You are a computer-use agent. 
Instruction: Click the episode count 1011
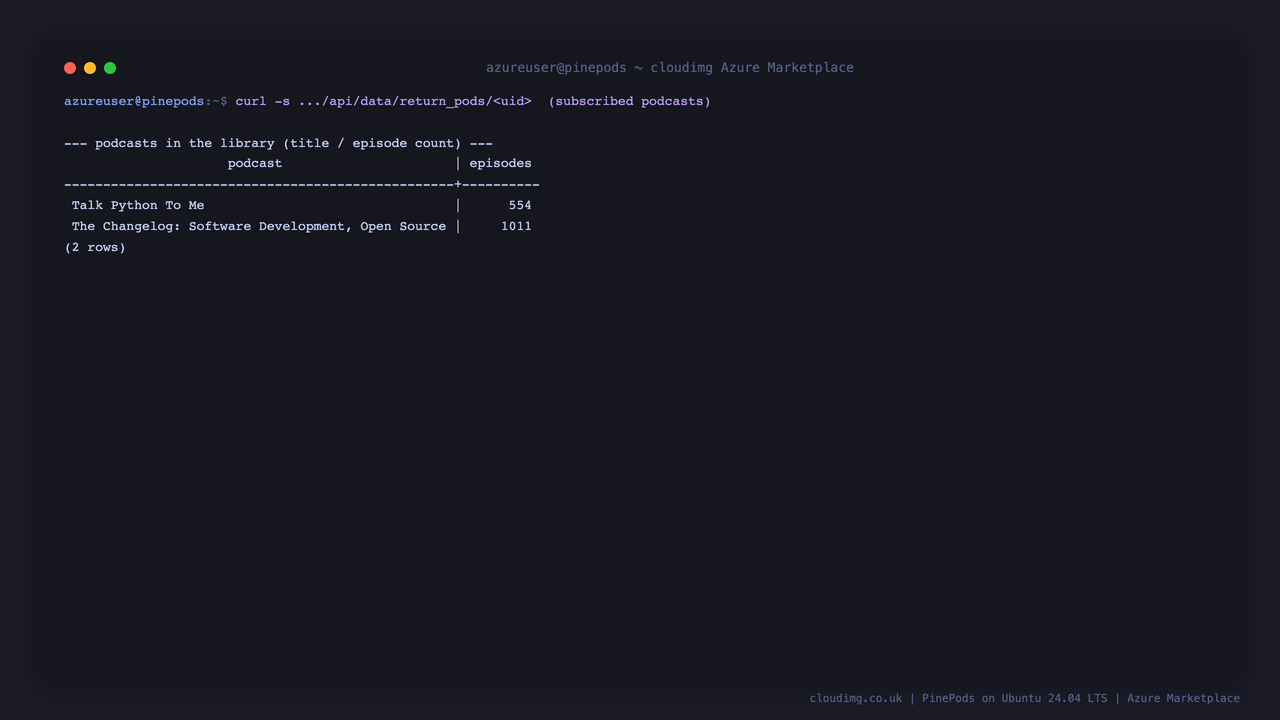[x=516, y=226]
